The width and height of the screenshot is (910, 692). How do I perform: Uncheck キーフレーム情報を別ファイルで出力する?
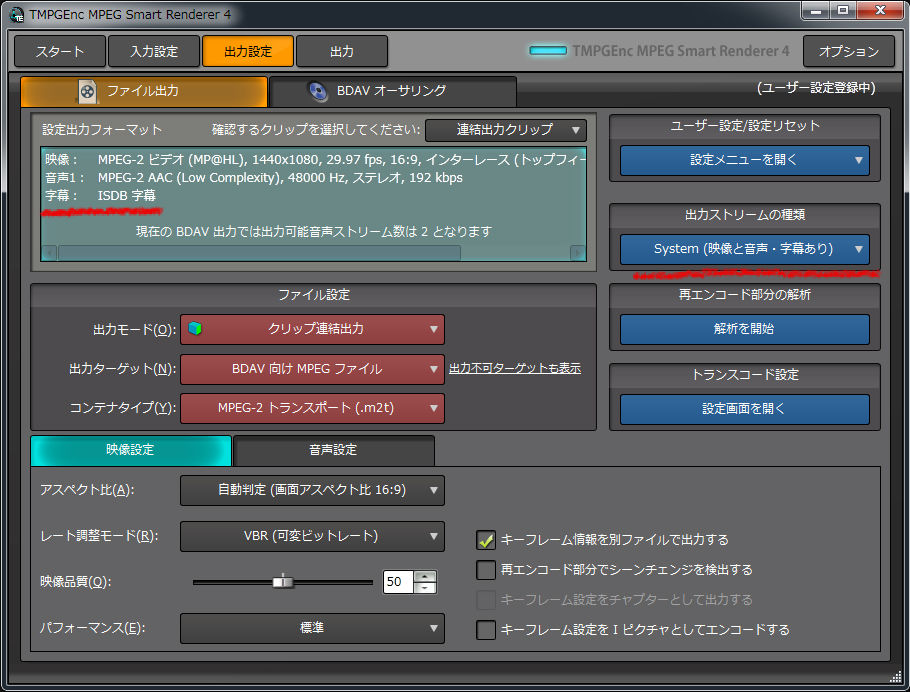coord(486,540)
